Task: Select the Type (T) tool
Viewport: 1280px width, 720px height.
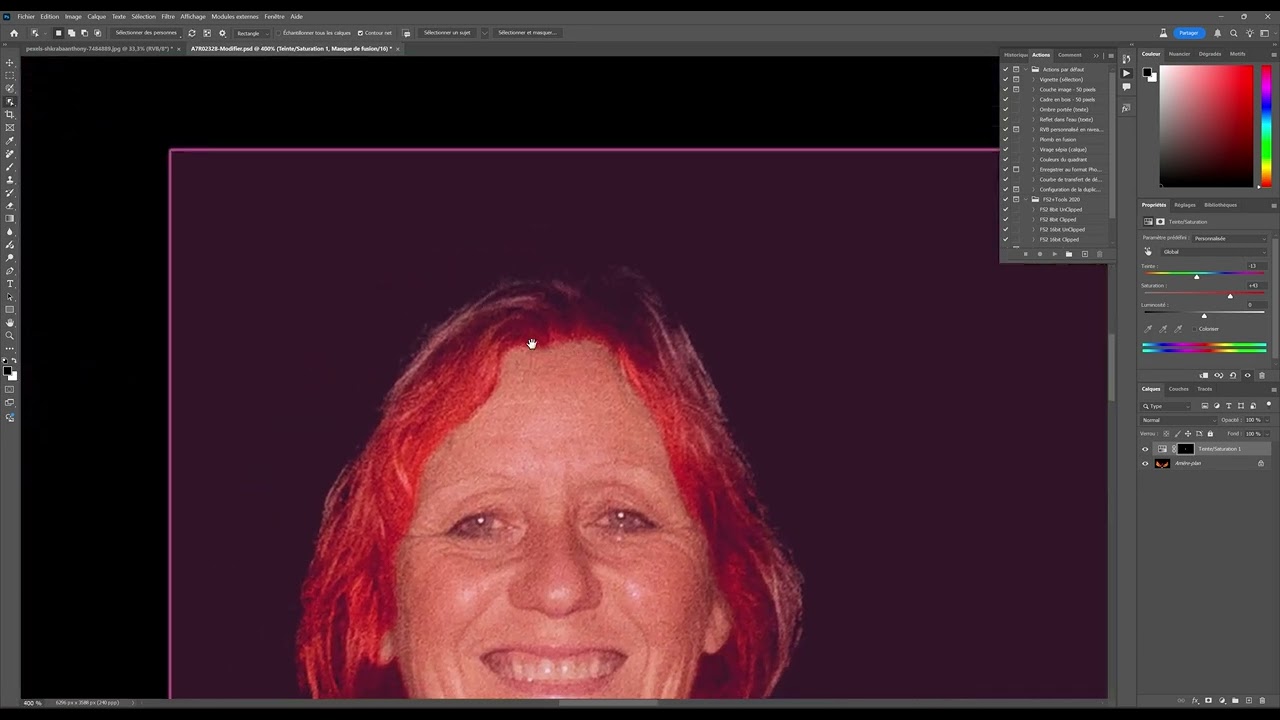Action: pyautogui.click(x=10, y=284)
